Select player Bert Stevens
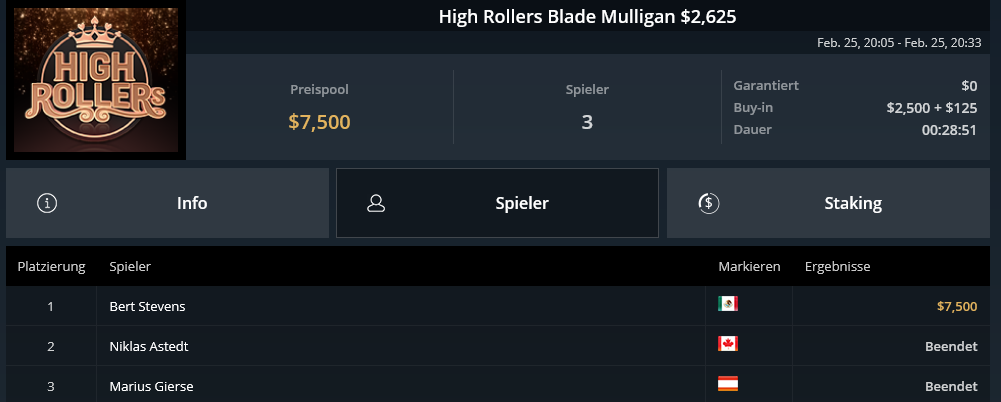1001x402 pixels. [x=147, y=306]
